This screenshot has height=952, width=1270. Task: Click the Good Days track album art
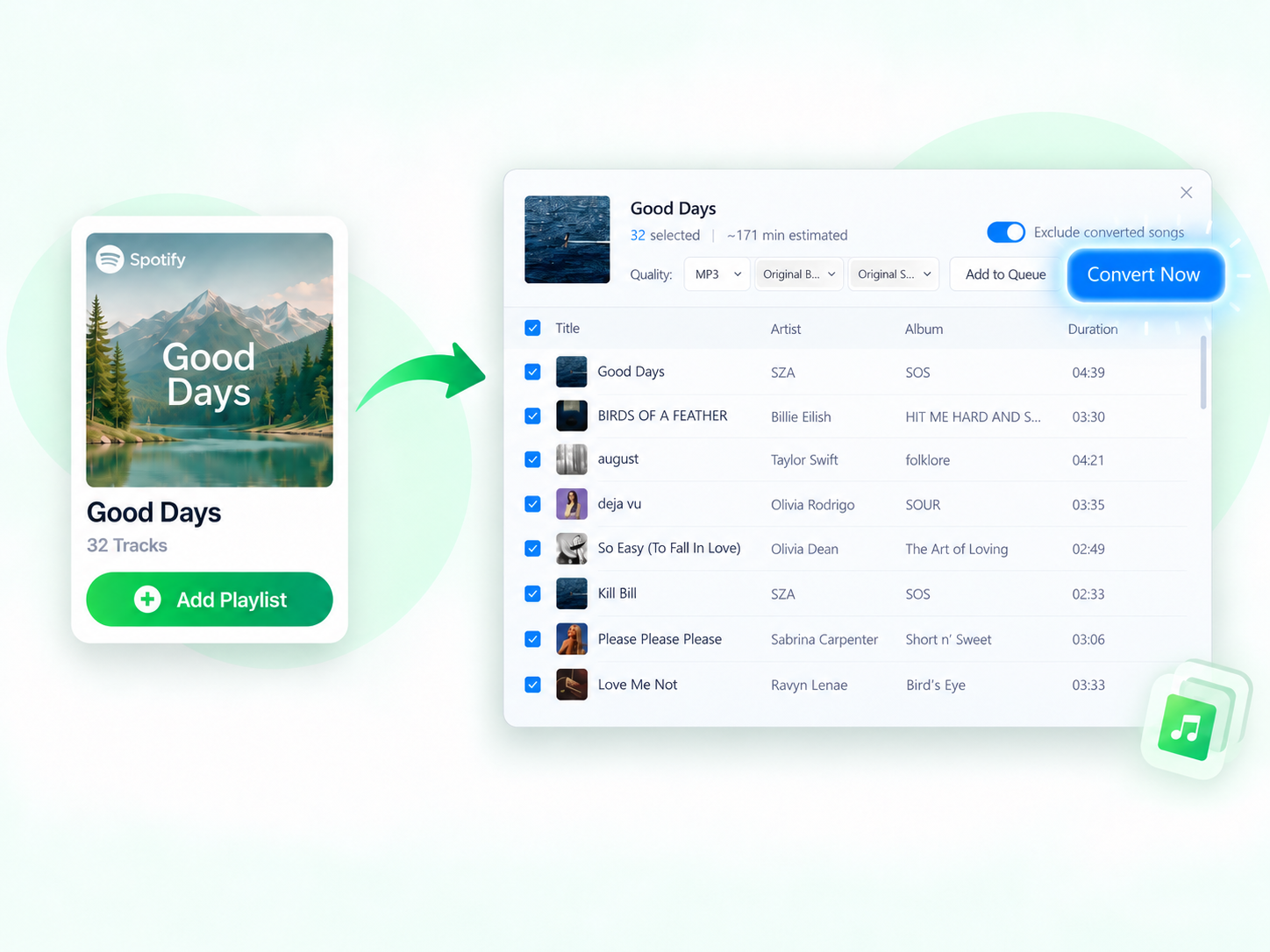click(x=572, y=372)
